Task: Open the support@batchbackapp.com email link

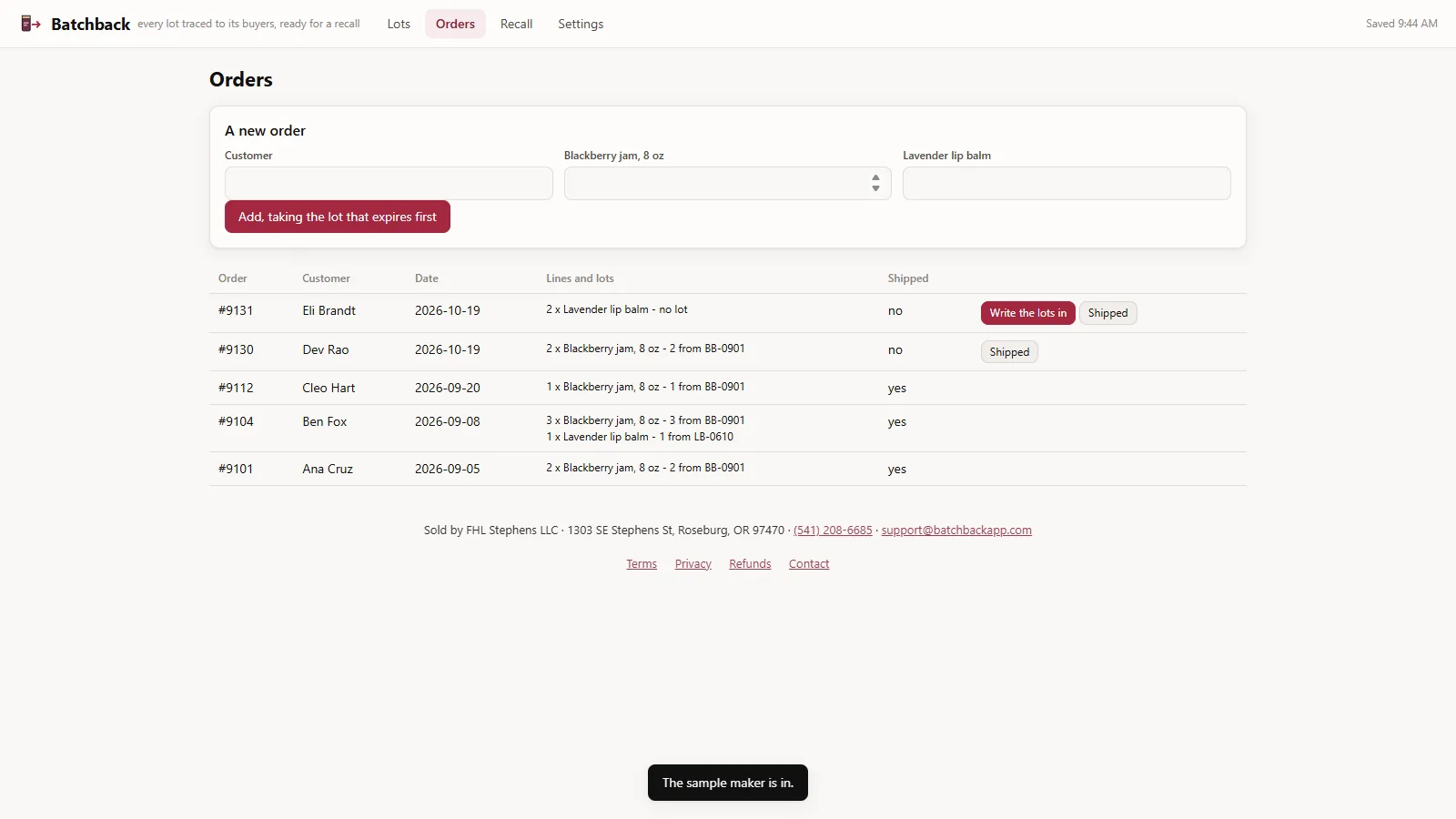Action: (956, 530)
